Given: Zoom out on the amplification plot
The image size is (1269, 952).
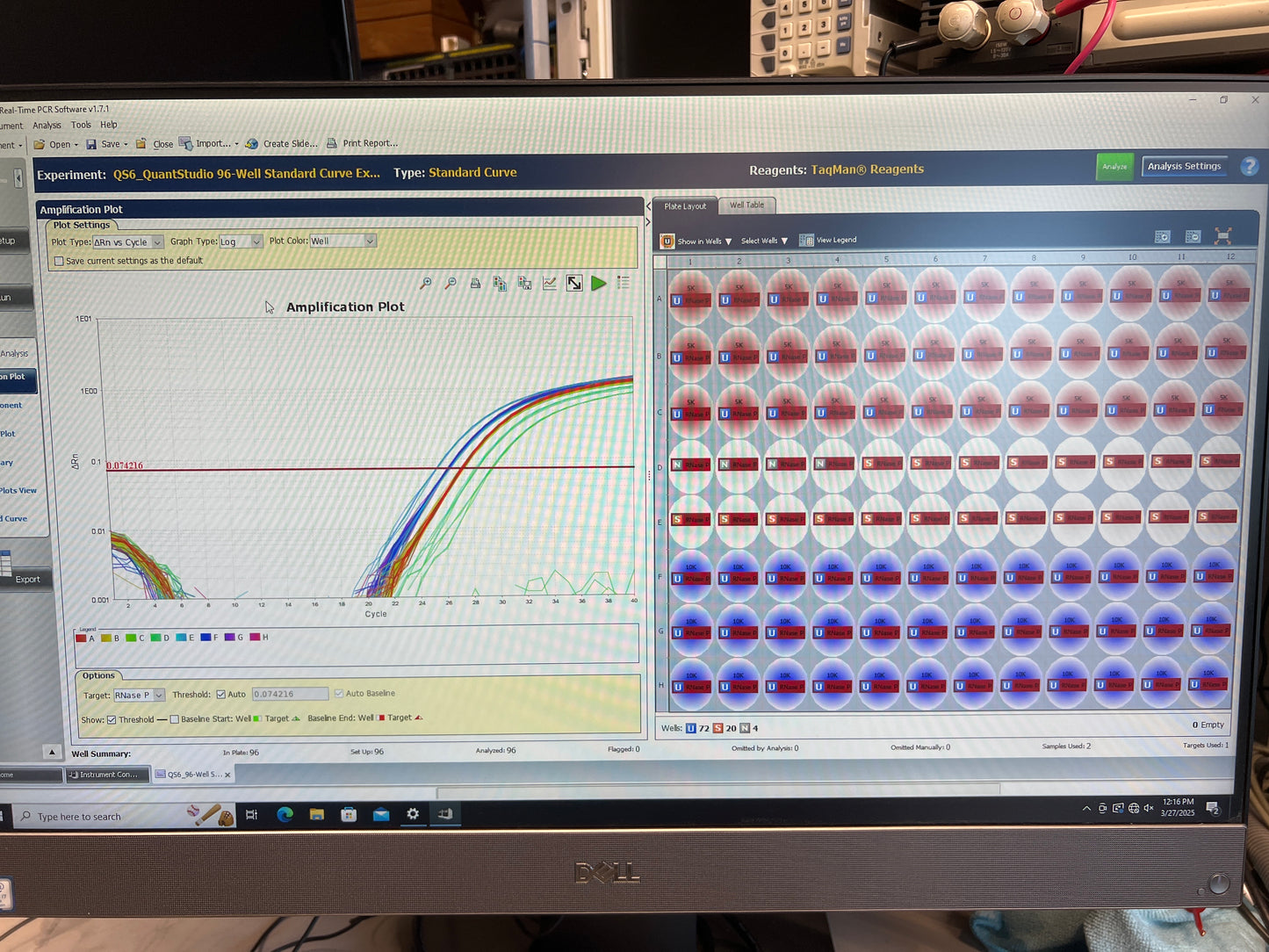Looking at the screenshot, I should click(451, 284).
